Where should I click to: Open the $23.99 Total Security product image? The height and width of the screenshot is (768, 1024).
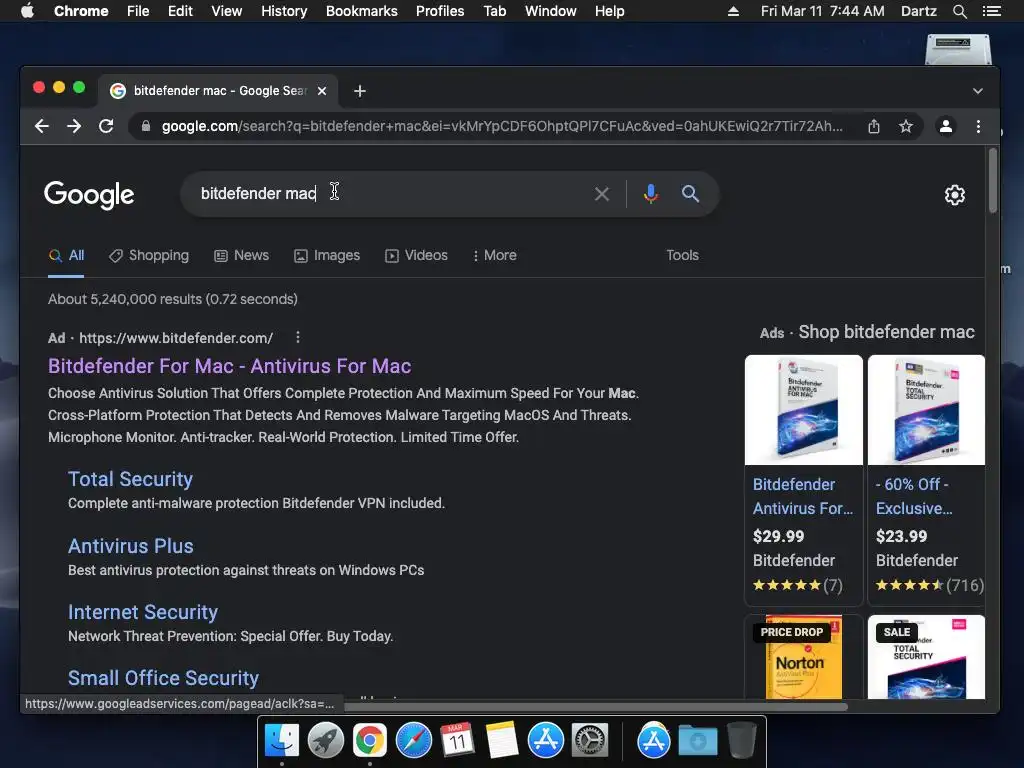926,410
